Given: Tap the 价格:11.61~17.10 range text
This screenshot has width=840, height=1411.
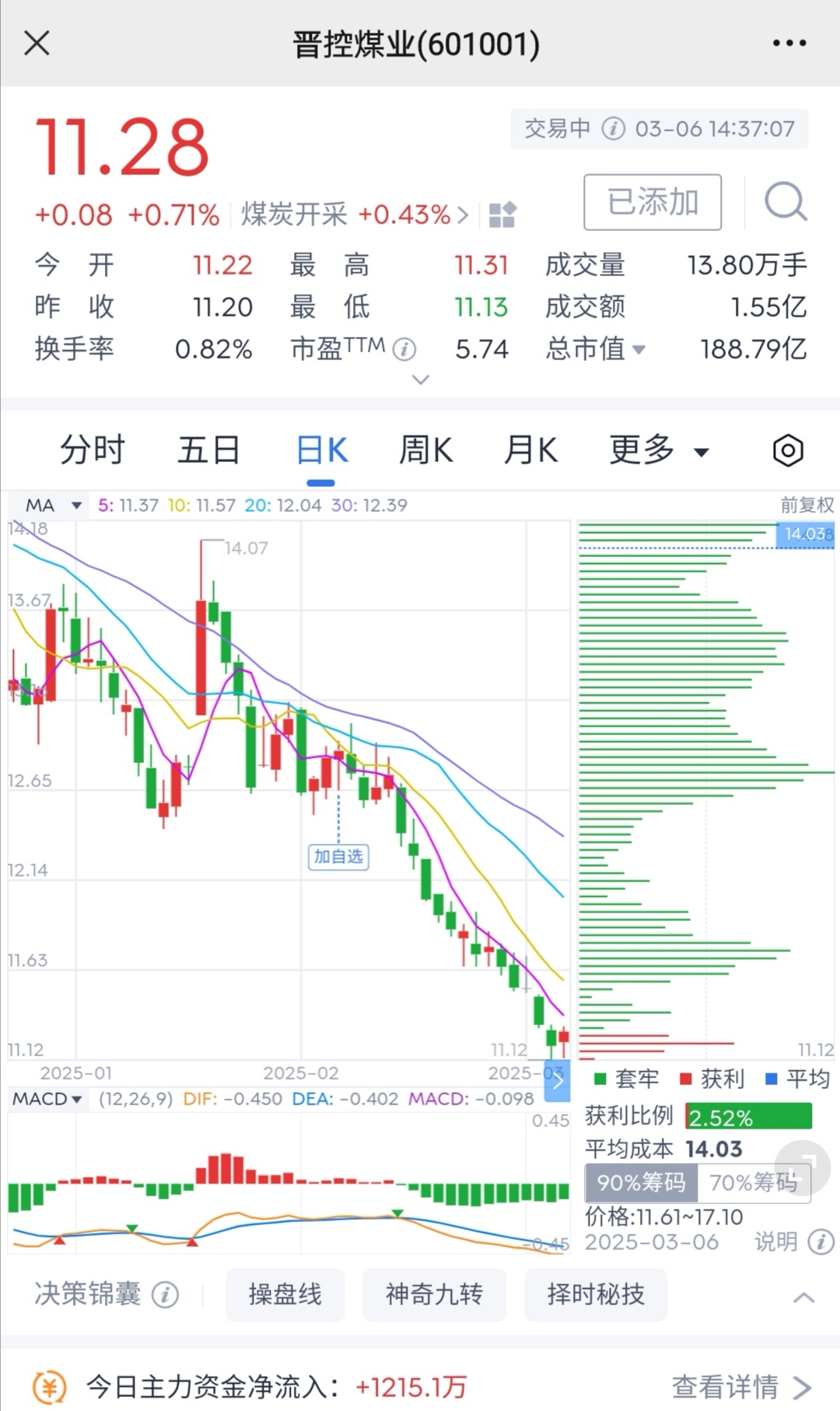Looking at the screenshot, I should tap(664, 1217).
